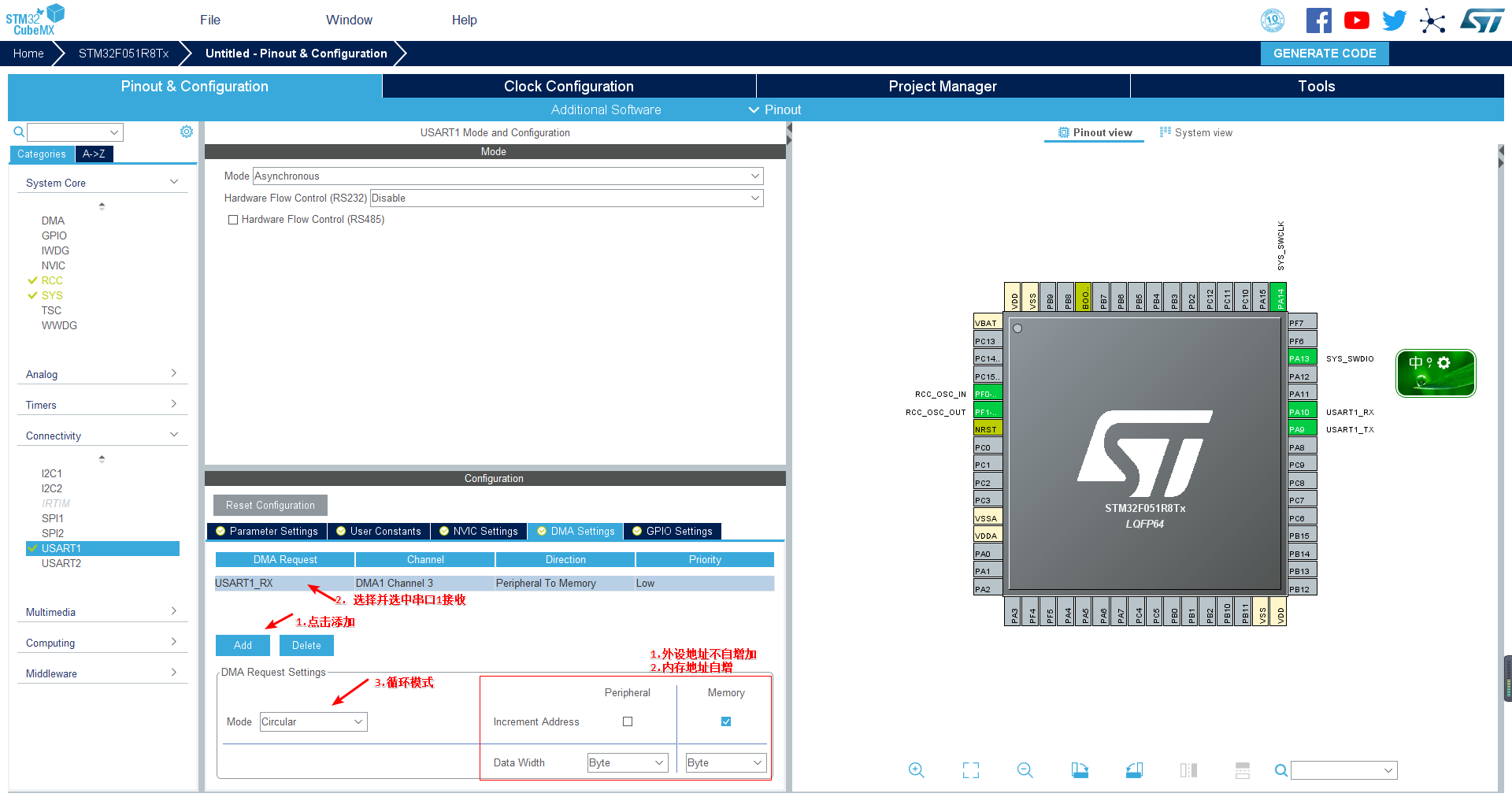
Task: Click the ST logo icon
Action: click(x=1482, y=20)
